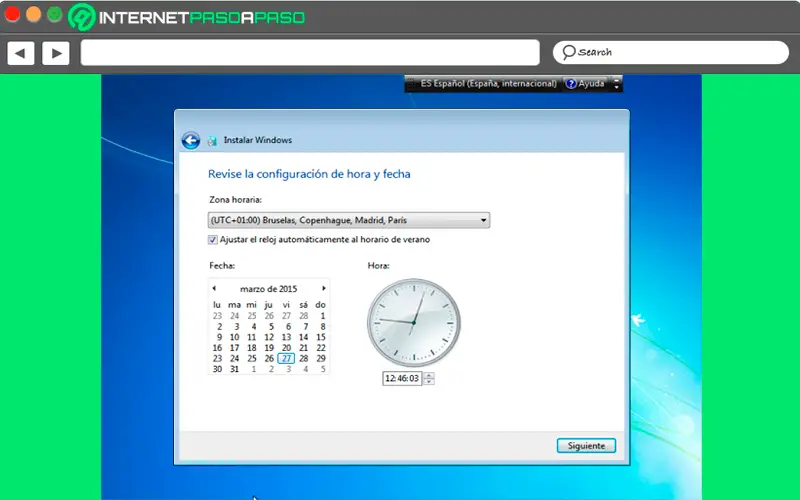Select day 18 in the calendar
Screen dimensions: 800x500
(x=252, y=348)
